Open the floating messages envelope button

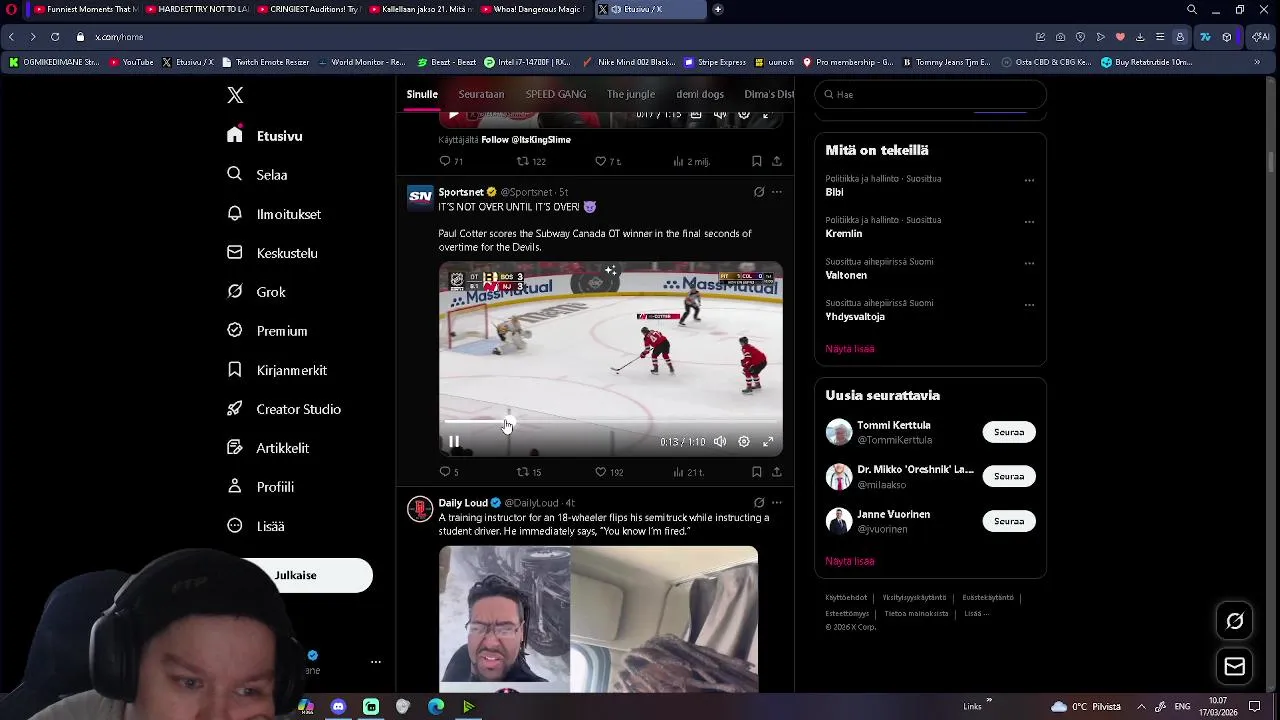[1235, 667]
